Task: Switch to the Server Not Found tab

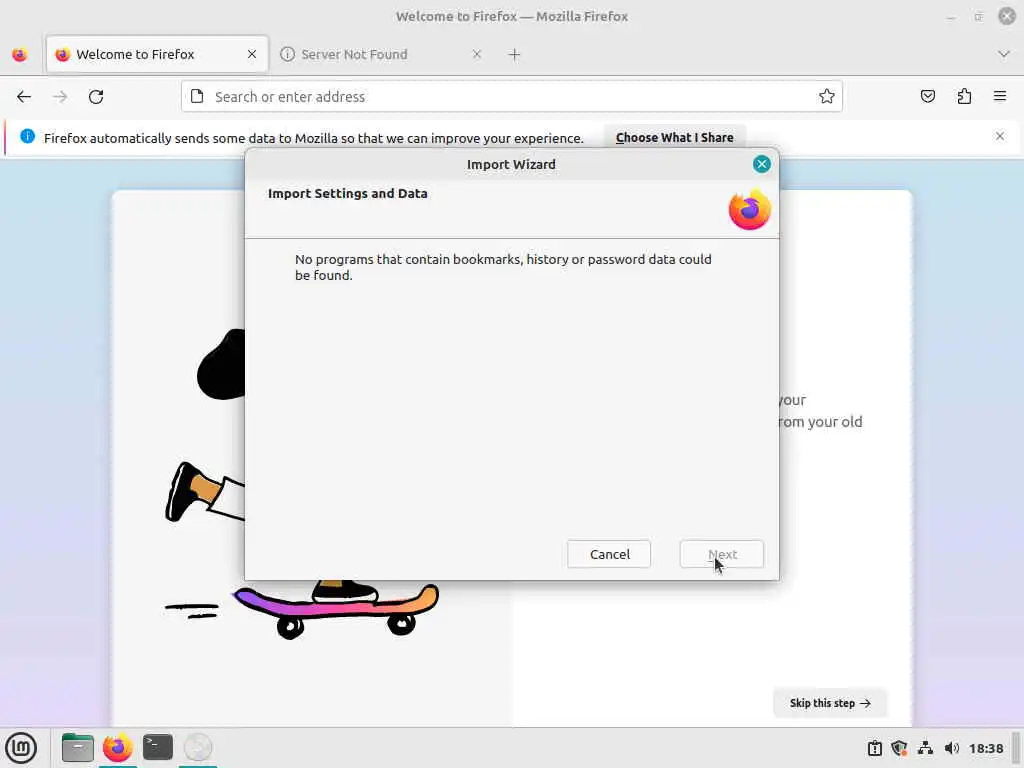Action: (x=382, y=54)
